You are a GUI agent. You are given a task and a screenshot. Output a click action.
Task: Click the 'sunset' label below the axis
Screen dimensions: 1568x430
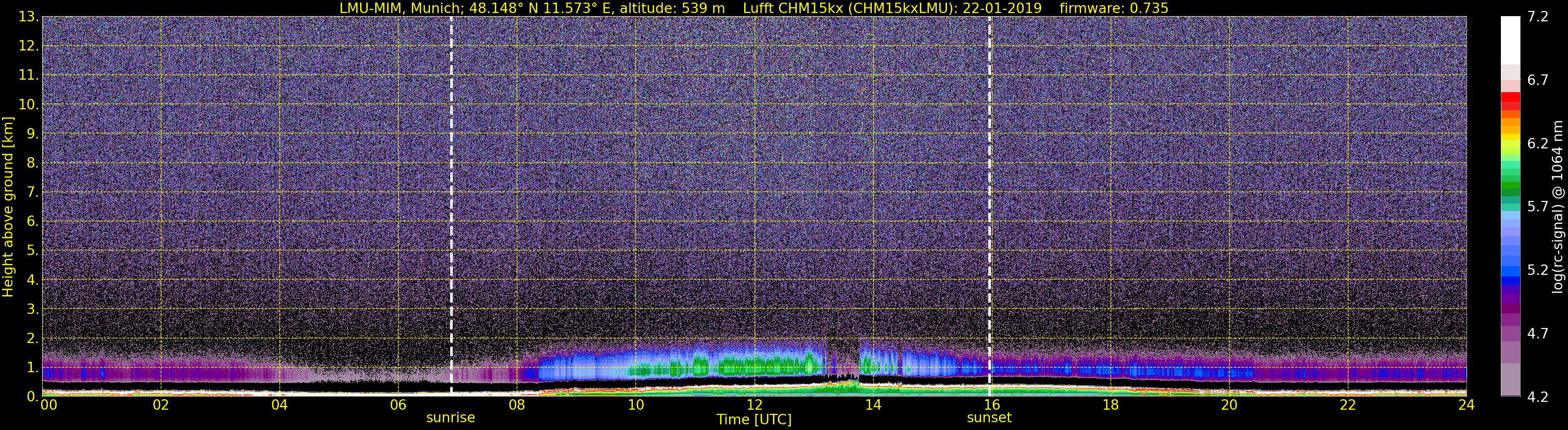tap(989, 418)
